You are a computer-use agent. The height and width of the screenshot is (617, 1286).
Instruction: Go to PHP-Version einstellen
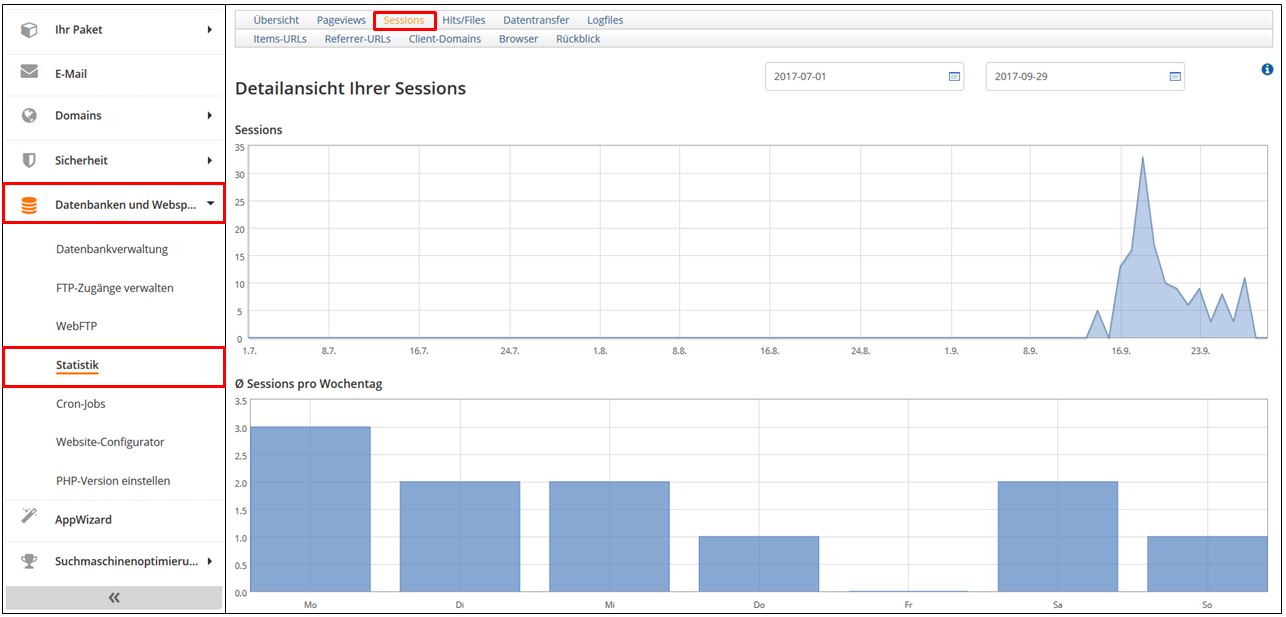click(x=113, y=481)
